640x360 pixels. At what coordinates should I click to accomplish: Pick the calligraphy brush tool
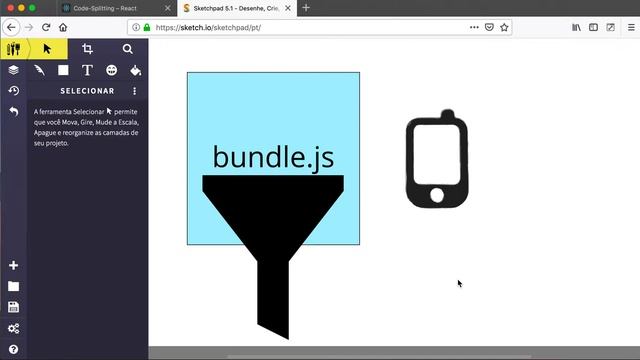click(x=40, y=70)
